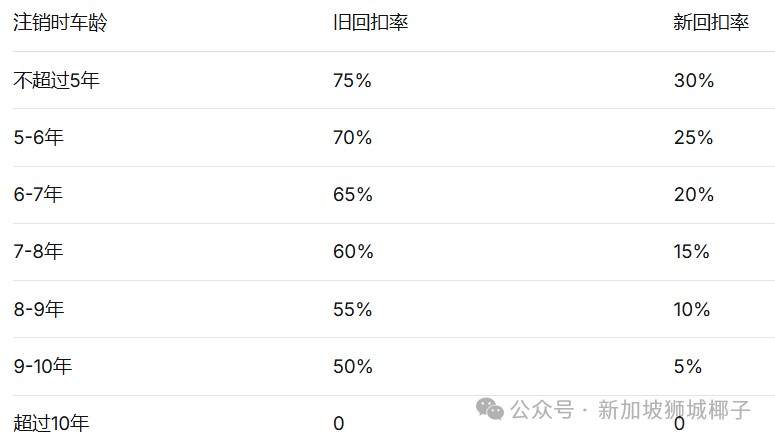Select the 6-7年 row label
This screenshot has height=440, width=775.
(38, 195)
